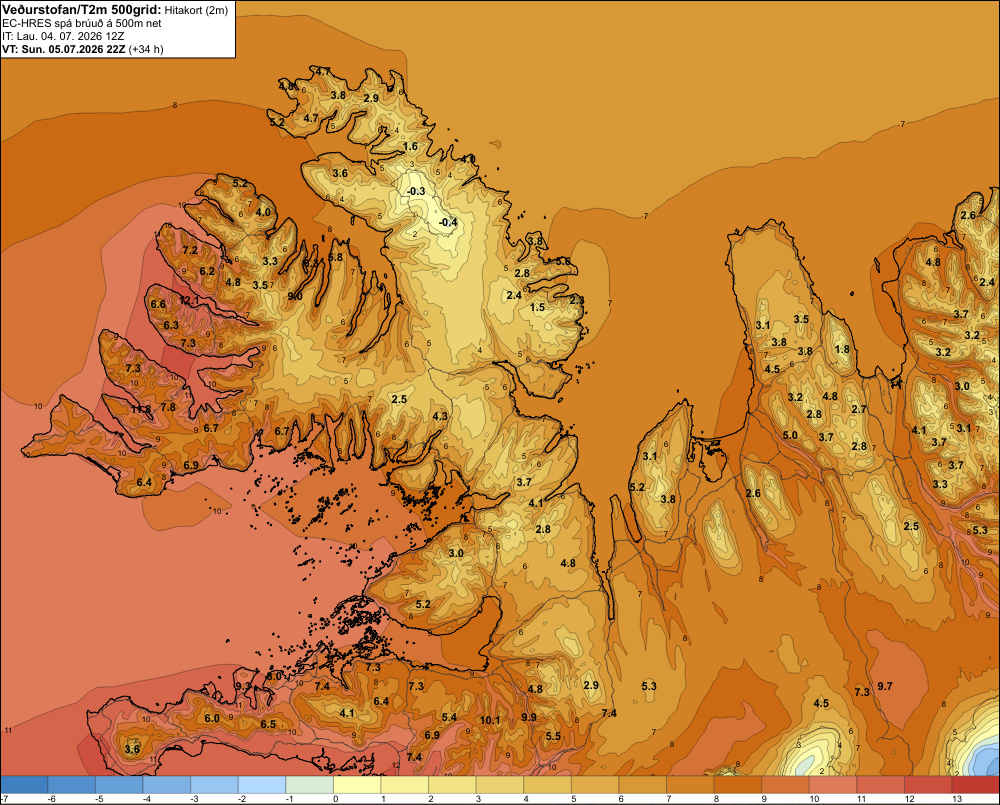Select legend swatch between -7 and -6

[x=24, y=785]
